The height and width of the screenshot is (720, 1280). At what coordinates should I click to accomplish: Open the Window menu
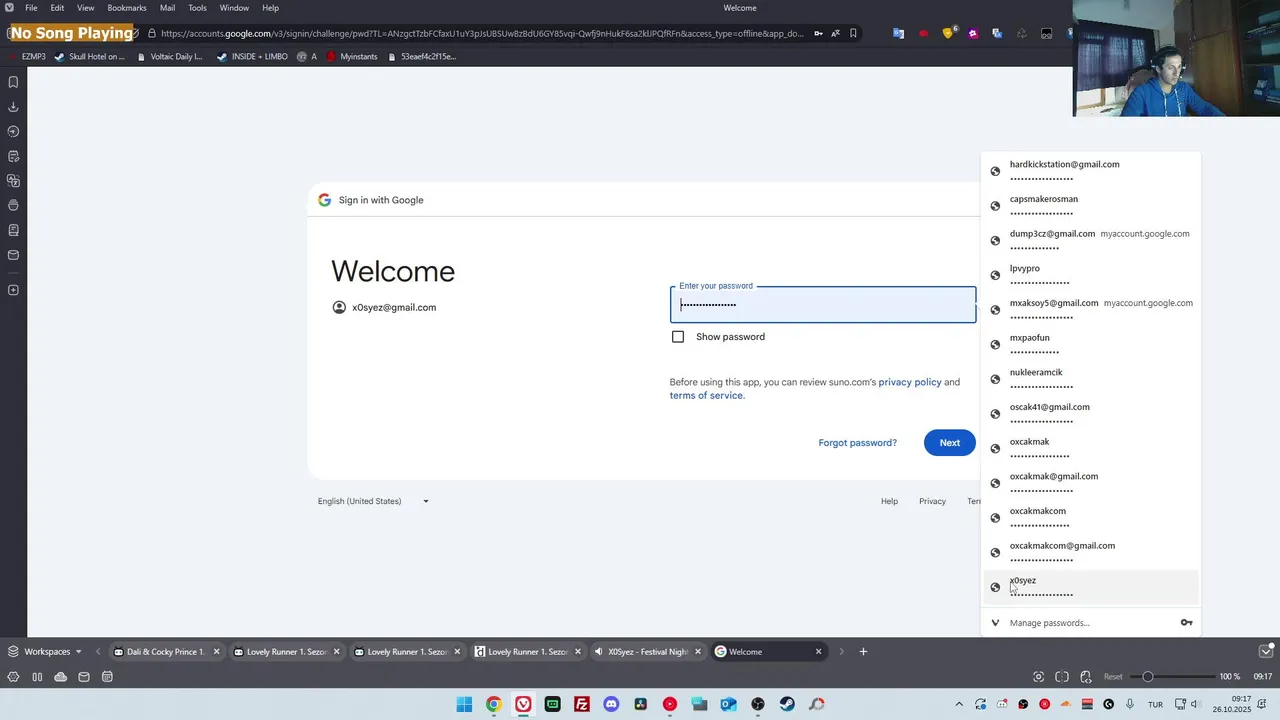234,8
